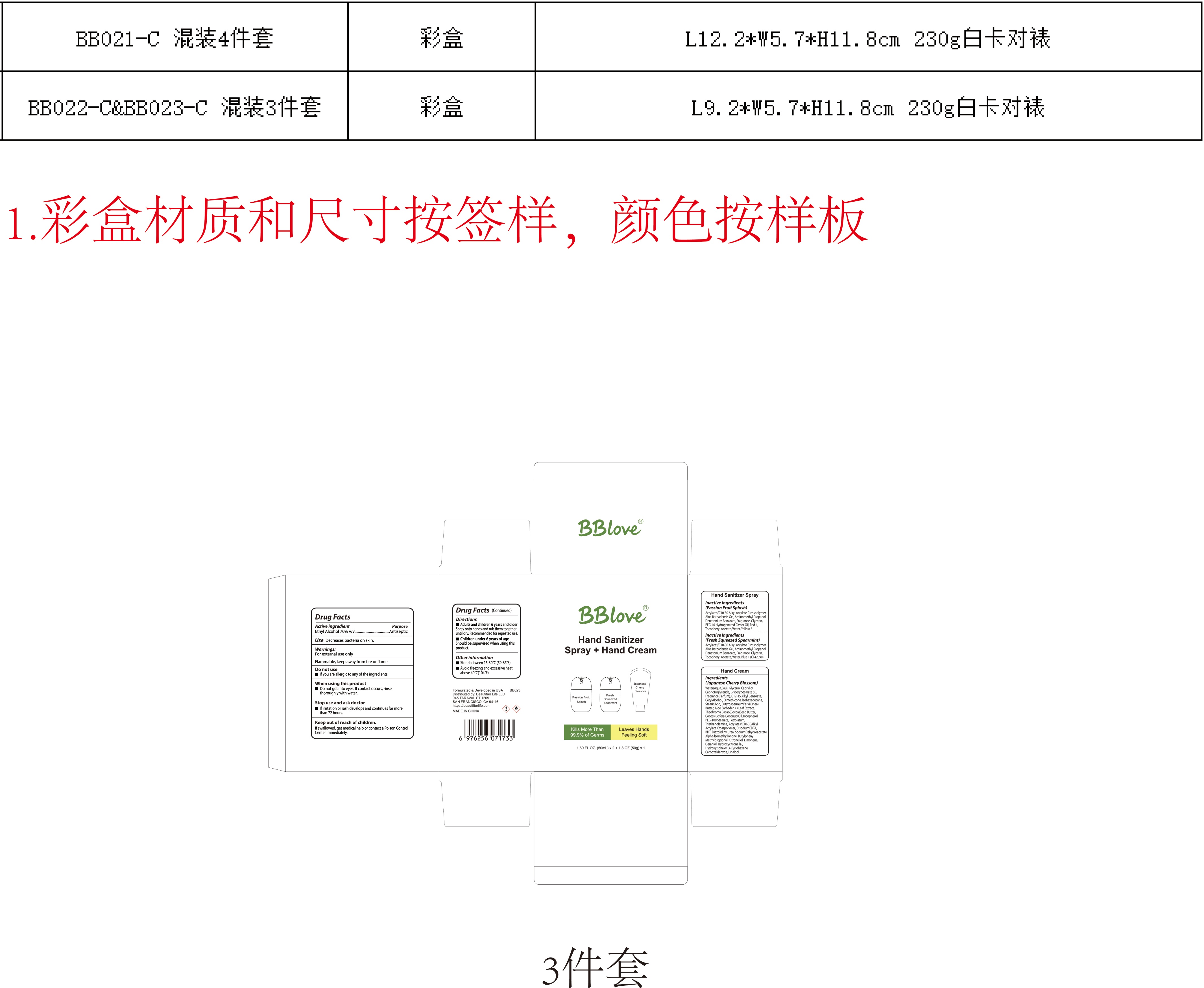Click the "Antiseptic" purpose value
Viewport: 1204px width, 988px height.
point(399,631)
